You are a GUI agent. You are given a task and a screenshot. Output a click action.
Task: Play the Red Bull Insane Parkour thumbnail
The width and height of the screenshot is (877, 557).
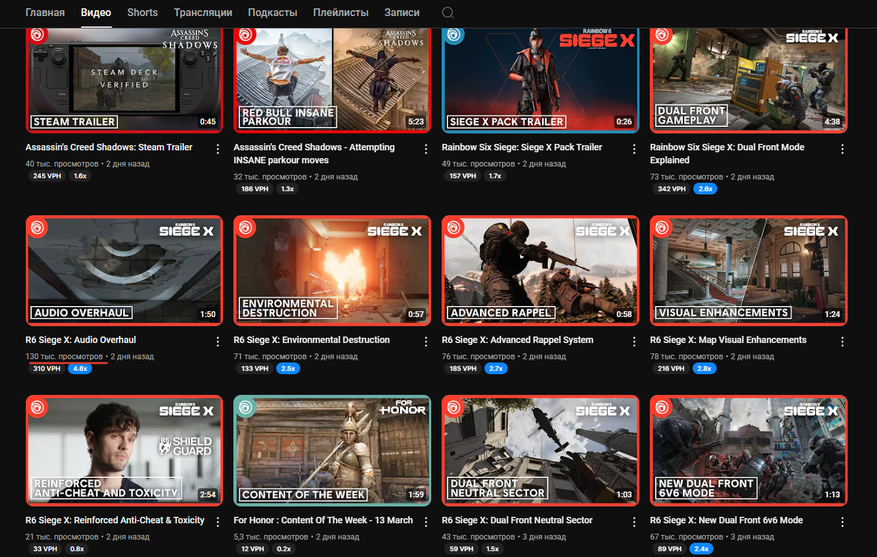(332, 79)
